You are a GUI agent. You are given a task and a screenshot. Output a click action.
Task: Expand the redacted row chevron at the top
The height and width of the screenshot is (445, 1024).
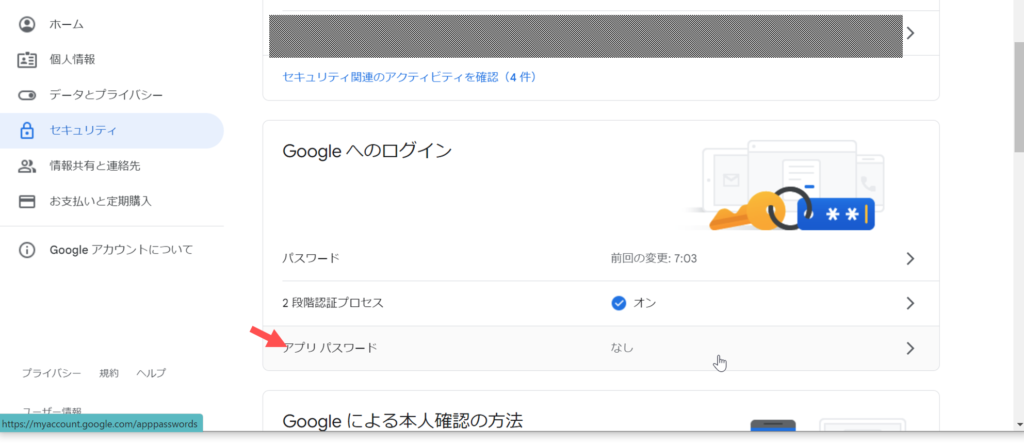(x=910, y=33)
